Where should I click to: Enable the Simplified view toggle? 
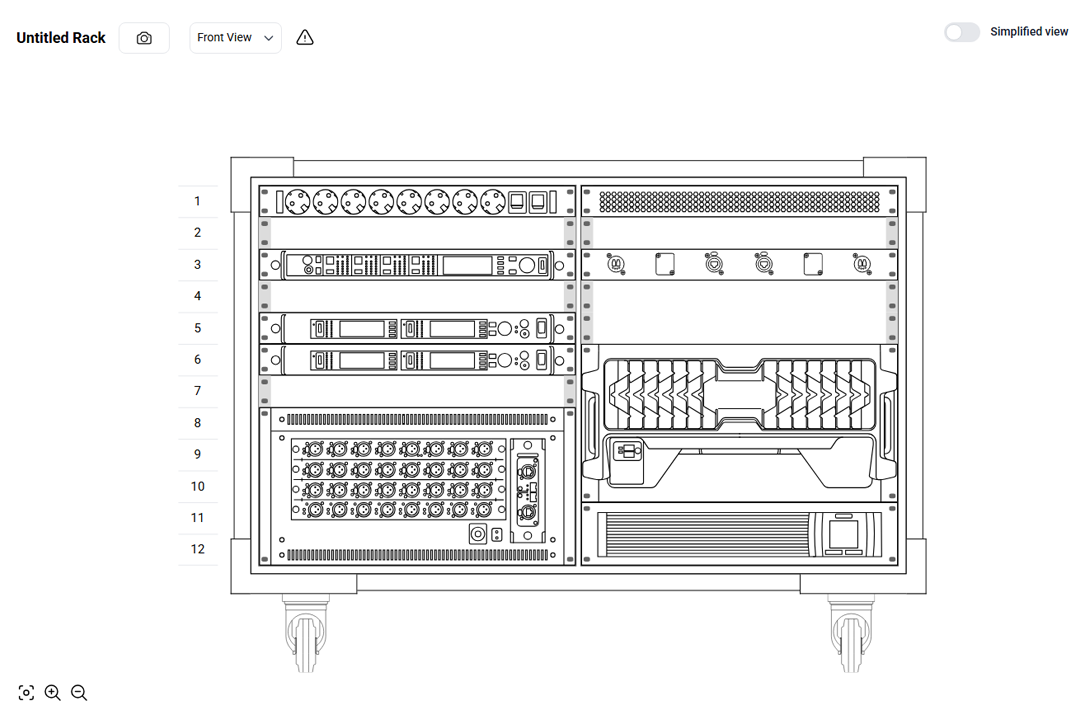(x=962, y=32)
